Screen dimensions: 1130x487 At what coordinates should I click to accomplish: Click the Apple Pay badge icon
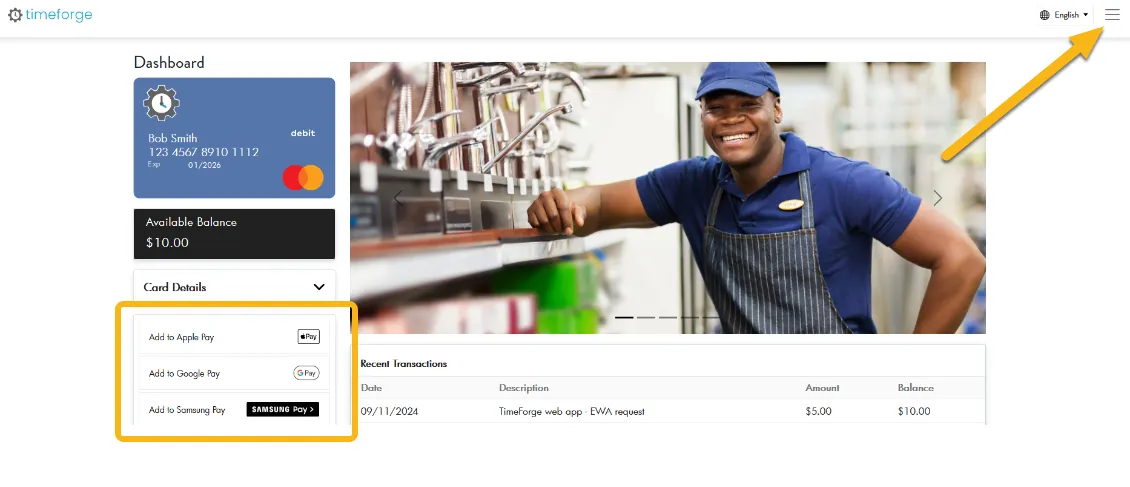click(x=308, y=336)
